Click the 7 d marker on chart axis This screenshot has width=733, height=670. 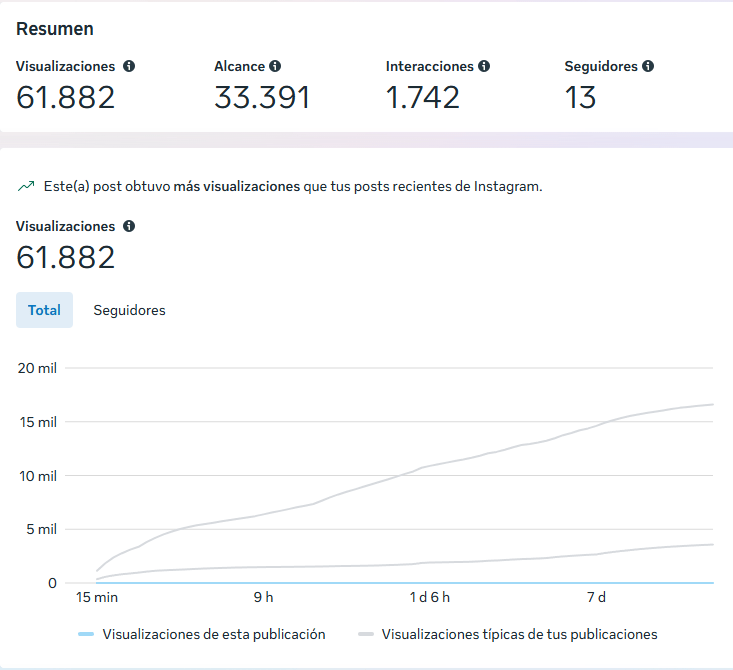point(596,597)
